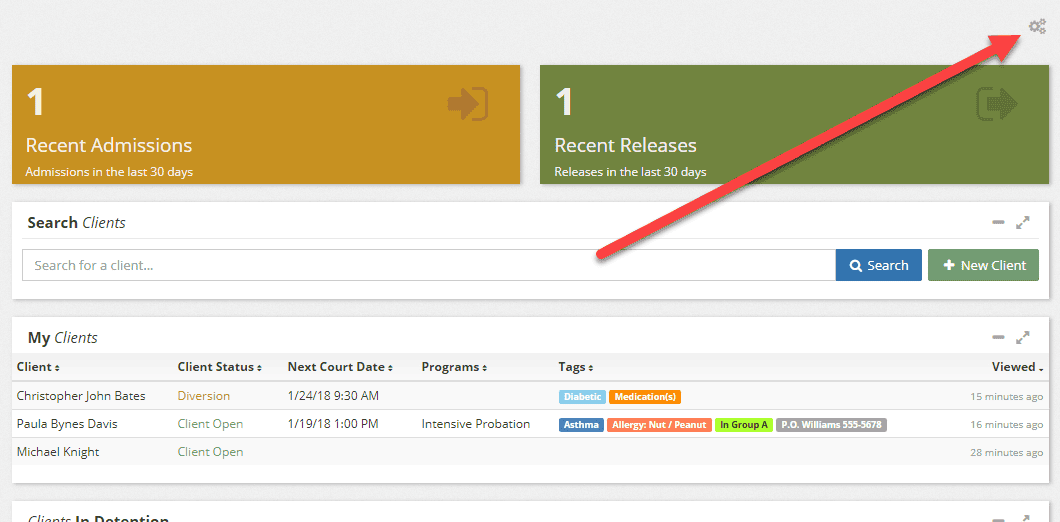Sort table by Client column
1060x522 pixels.
(x=38, y=367)
